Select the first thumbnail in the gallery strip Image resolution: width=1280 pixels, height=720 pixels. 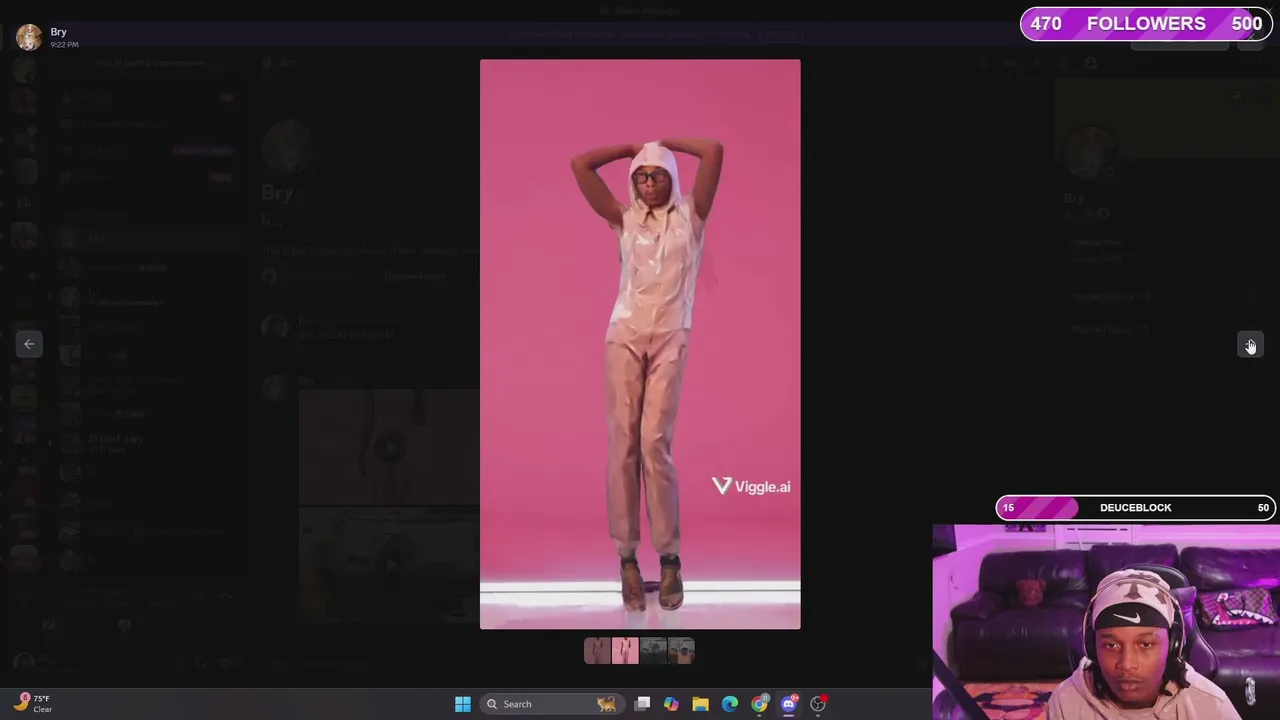coord(597,651)
